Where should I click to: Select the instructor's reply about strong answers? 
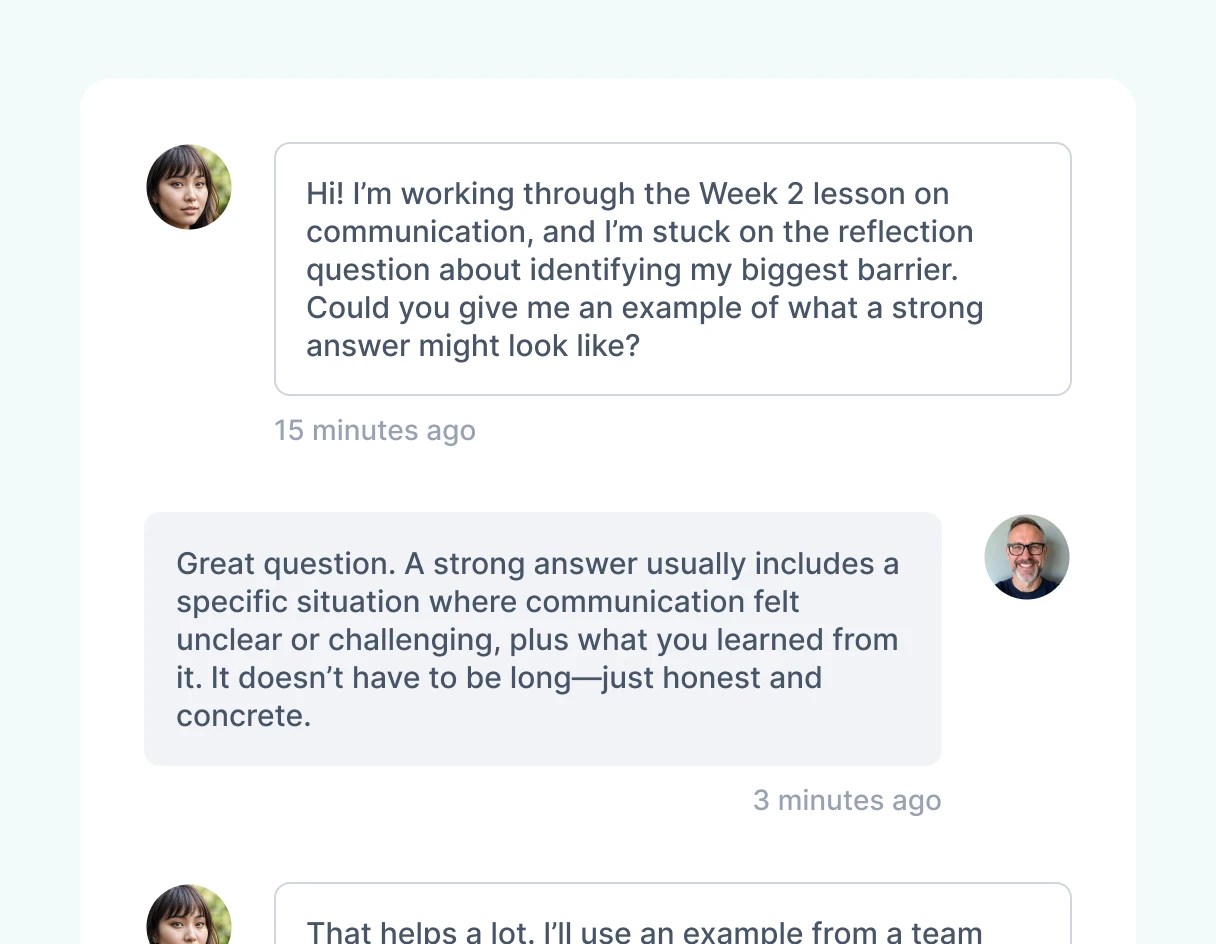pos(542,639)
